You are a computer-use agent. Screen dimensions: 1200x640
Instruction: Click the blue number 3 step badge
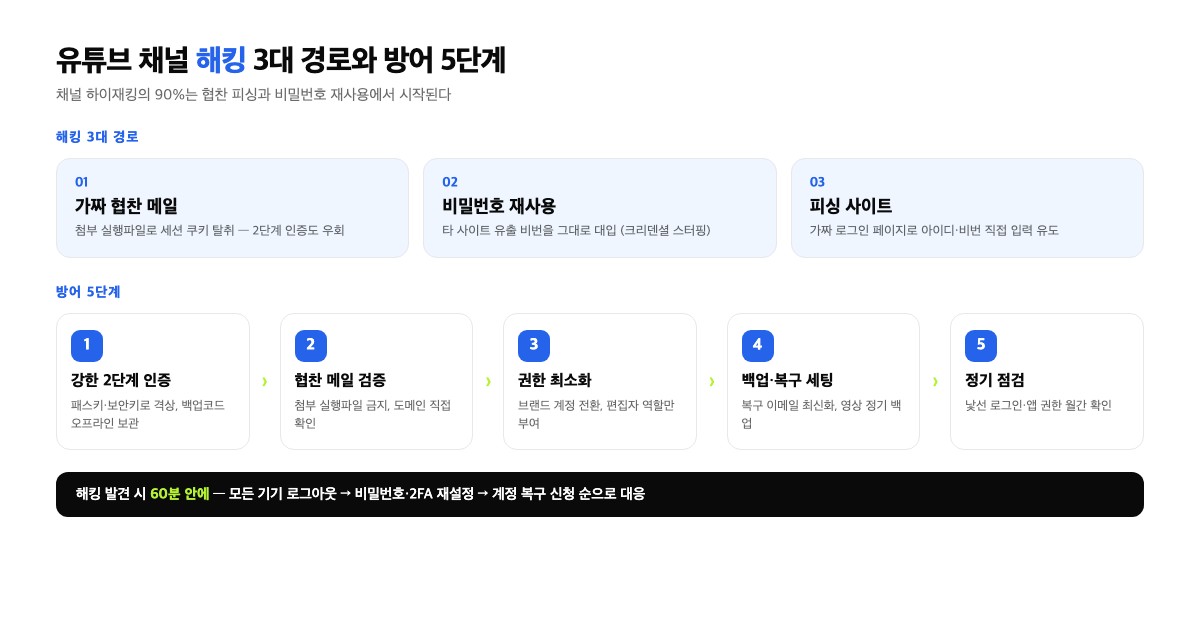tap(534, 345)
